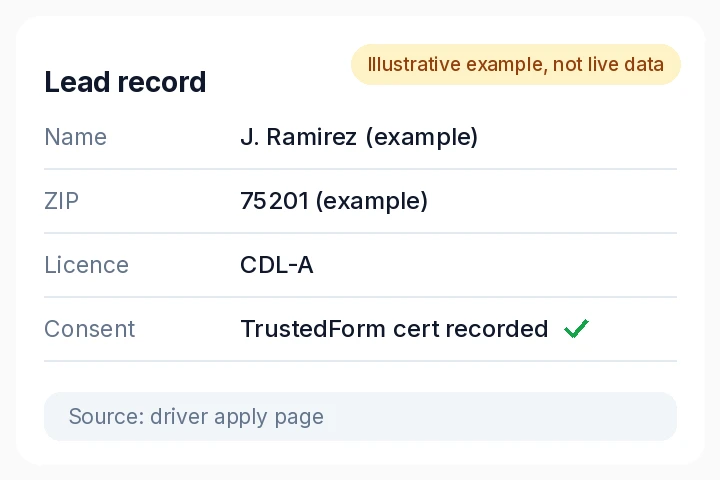Click the 'ZIP' field label
720x480 pixels.
click(62, 201)
